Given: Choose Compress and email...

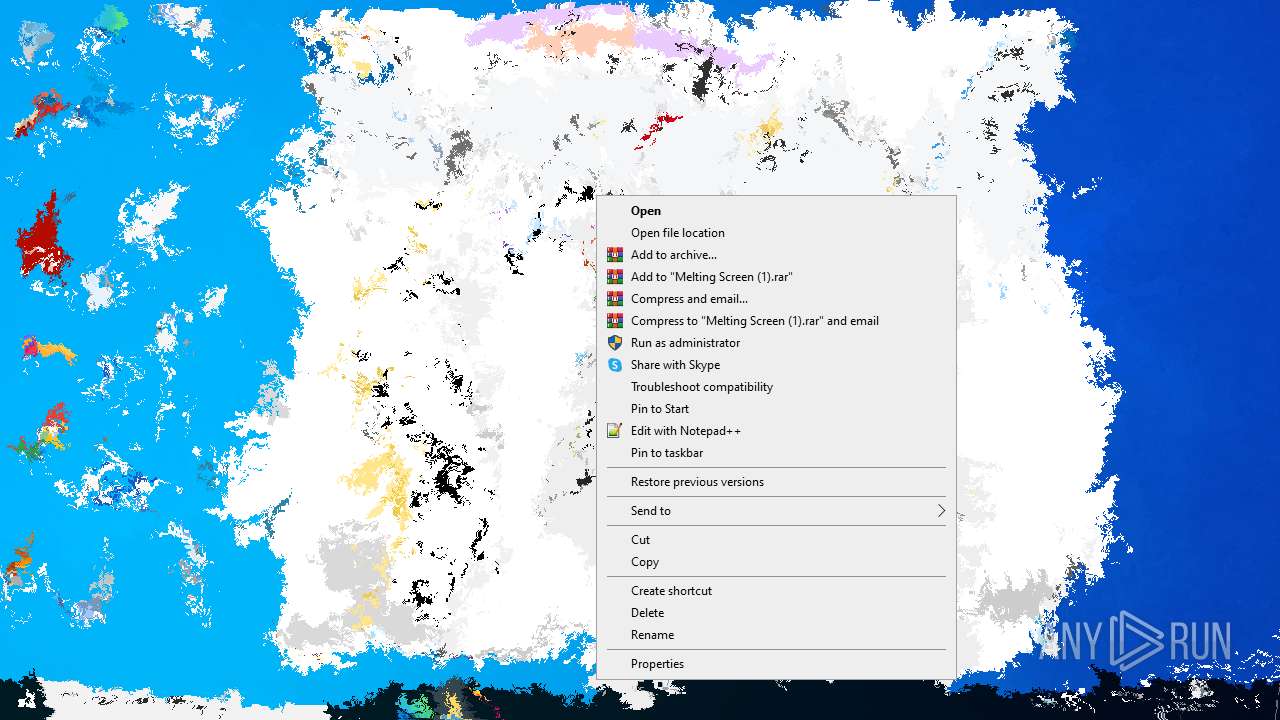Looking at the screenshot, I should [x=776, y=299].
